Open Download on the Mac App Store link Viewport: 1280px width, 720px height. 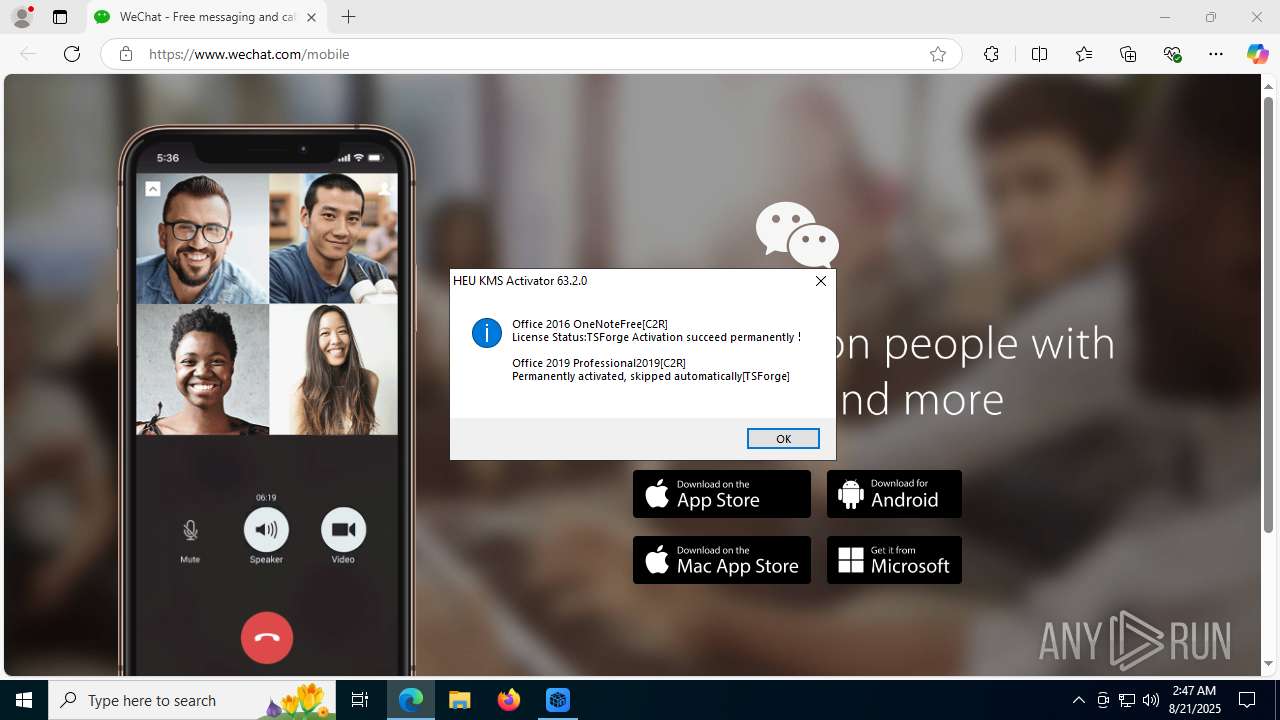(x=722, y=560)
